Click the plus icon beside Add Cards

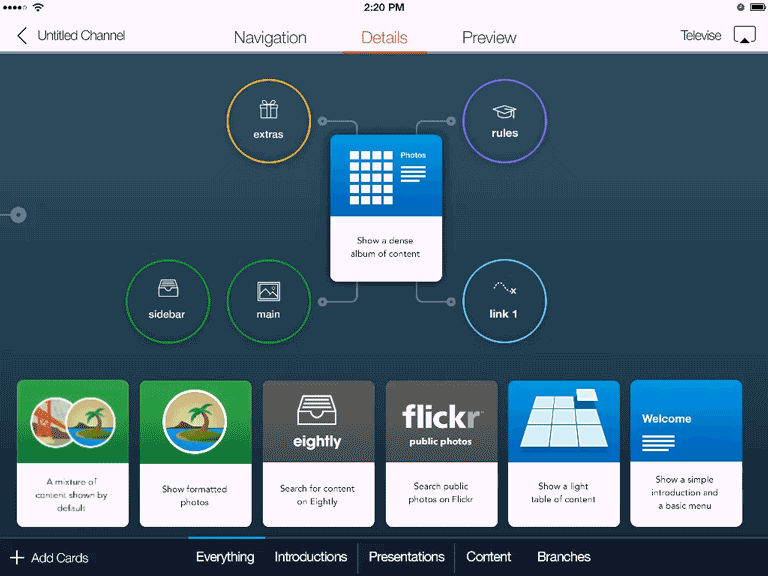pos(17,557)
